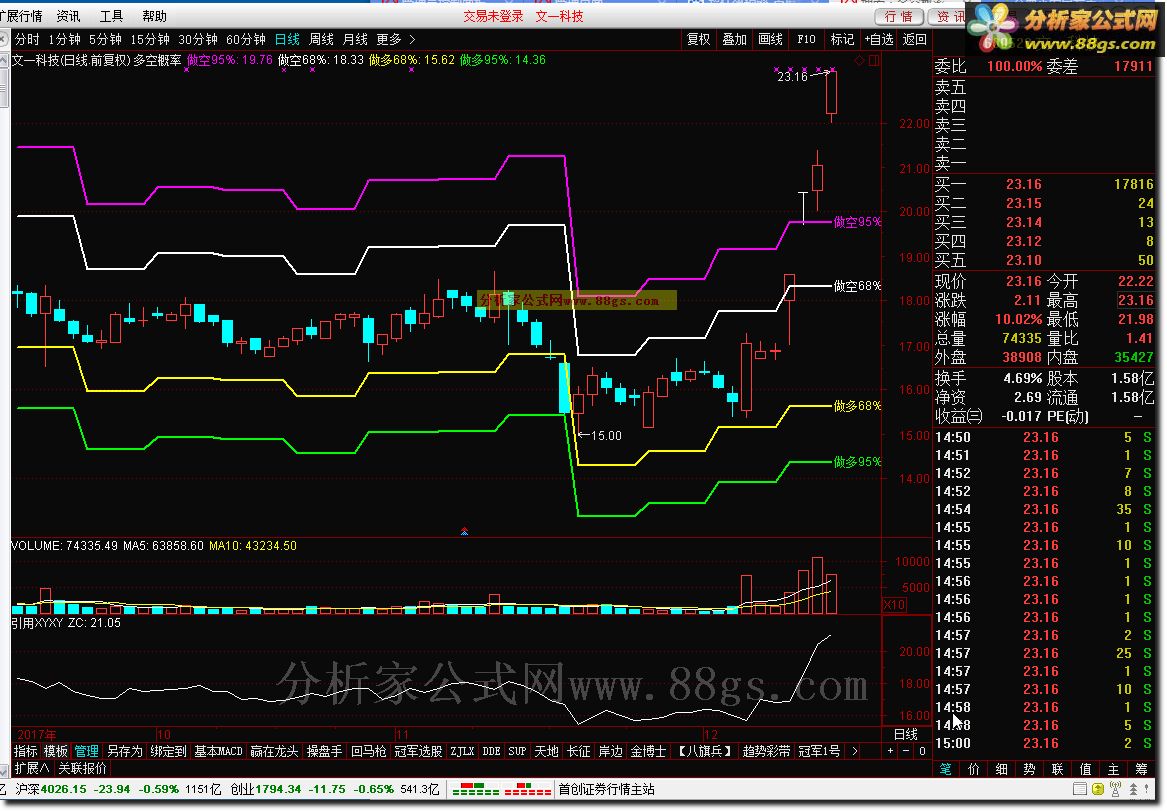
Task: Select the 5分钟 chart period
Action: [105, 39]
